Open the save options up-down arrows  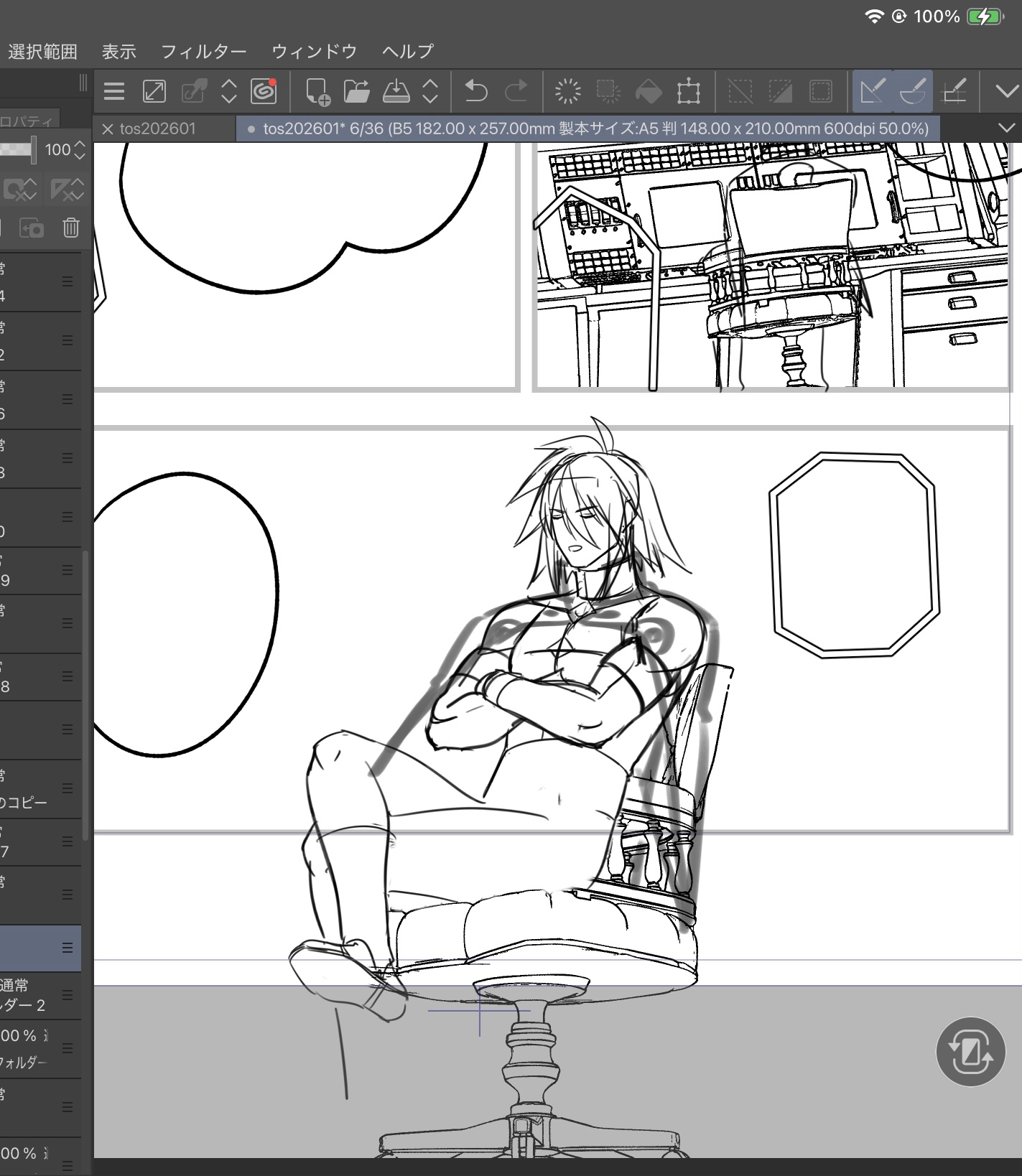click(430, 91)
